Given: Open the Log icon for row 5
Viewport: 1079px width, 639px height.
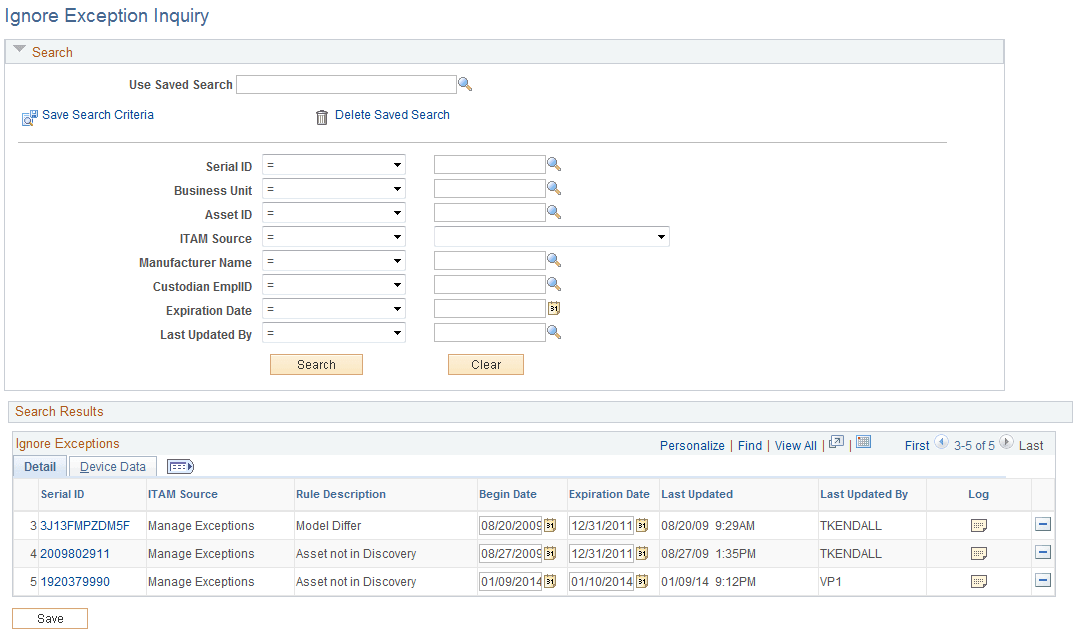Looking at the screenshot, I should (978, 581).
